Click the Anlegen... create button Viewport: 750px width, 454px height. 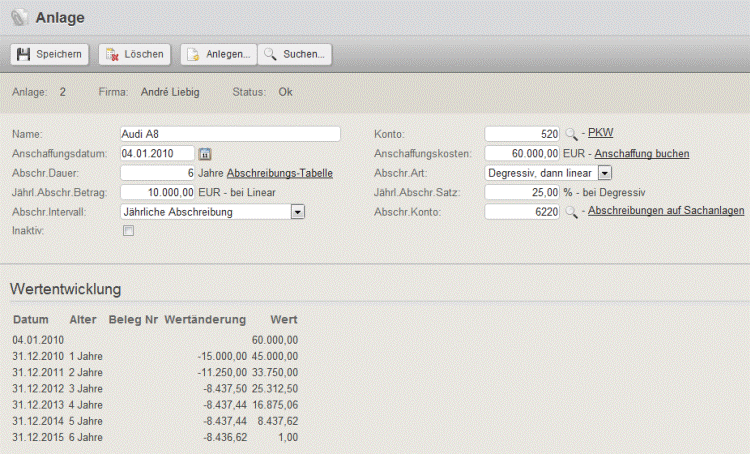[x=219, y=54]
